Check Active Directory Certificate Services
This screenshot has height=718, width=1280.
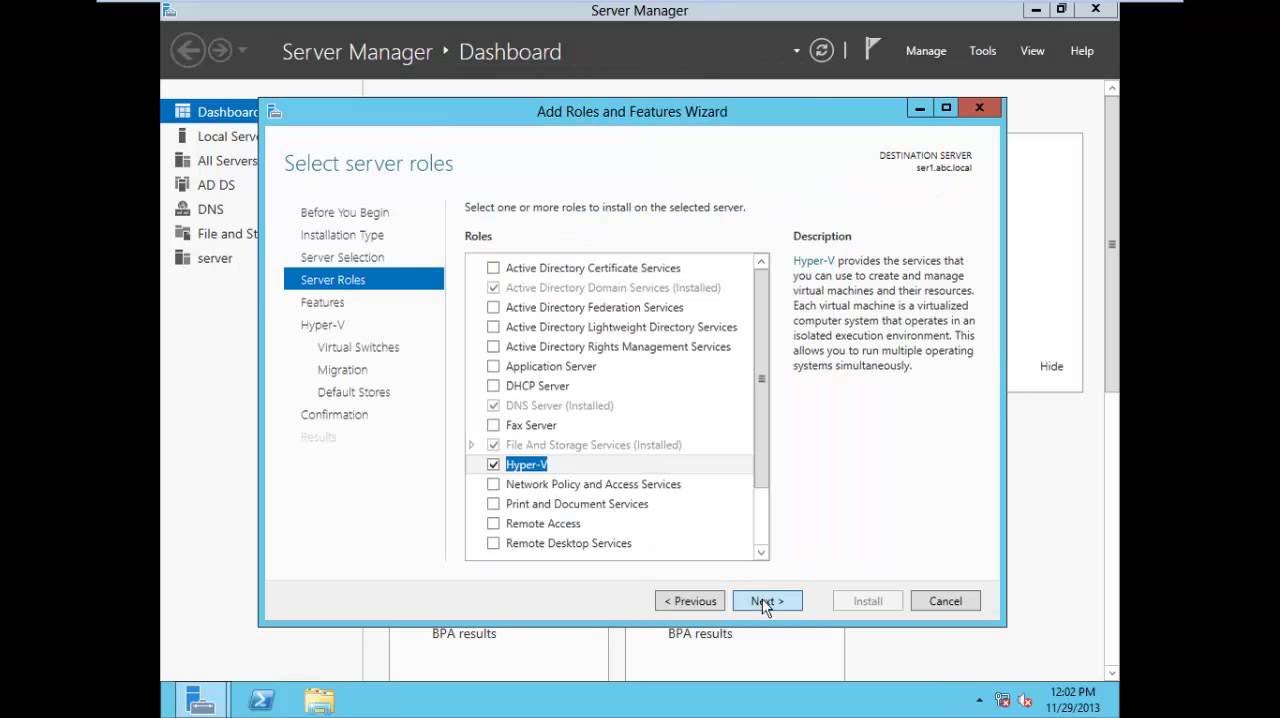coord(493,268)
